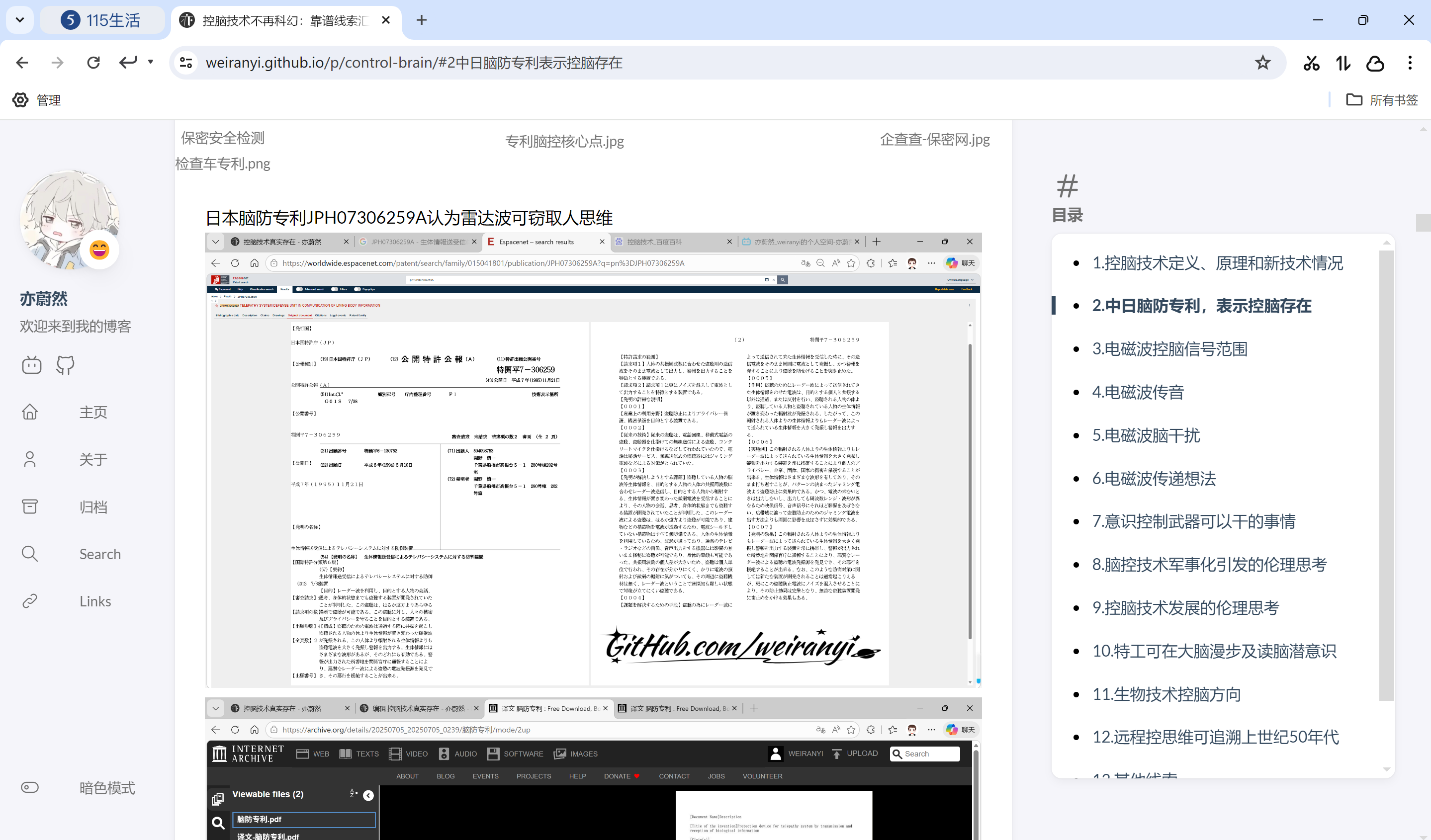Expand the tab search dropdown chevron

pos(20,20)
